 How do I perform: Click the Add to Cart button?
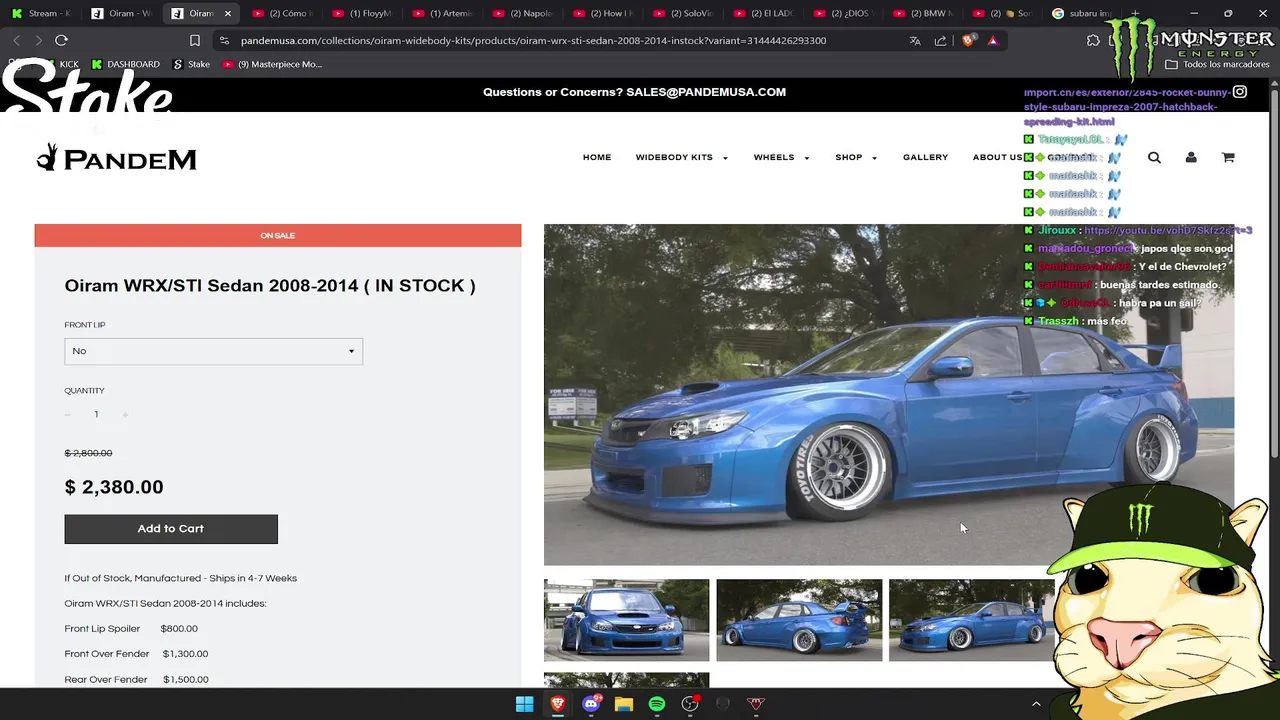tap(171, 529)
